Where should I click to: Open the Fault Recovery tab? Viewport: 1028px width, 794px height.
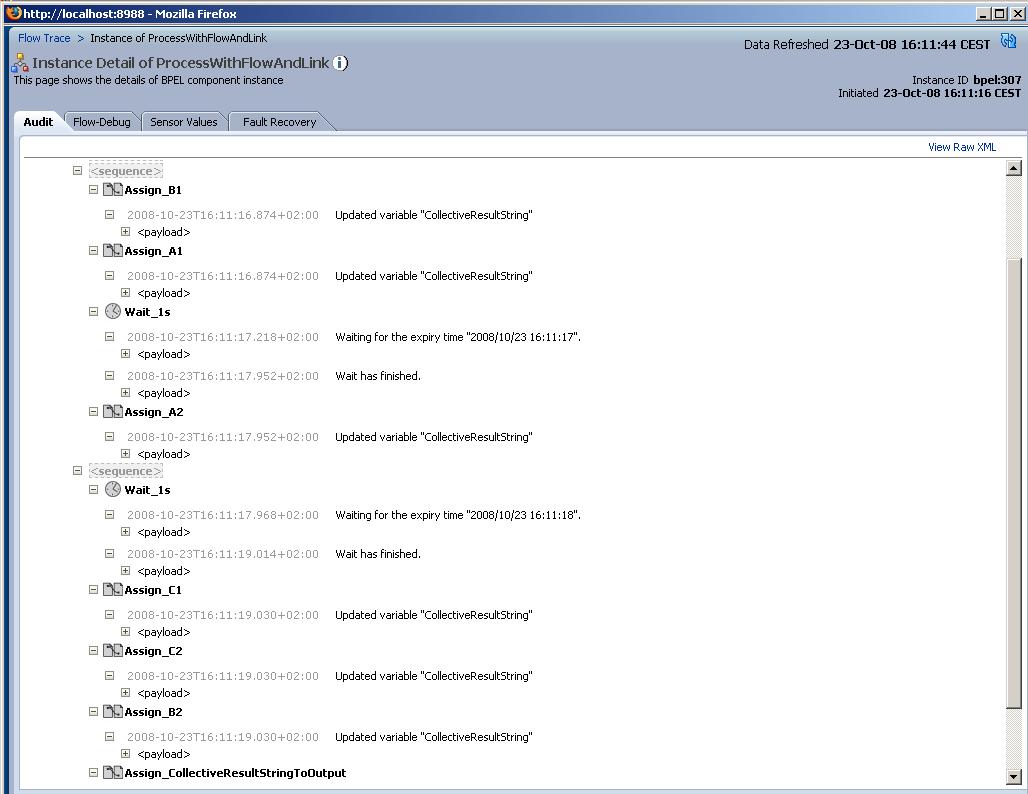tap(279, 122)
